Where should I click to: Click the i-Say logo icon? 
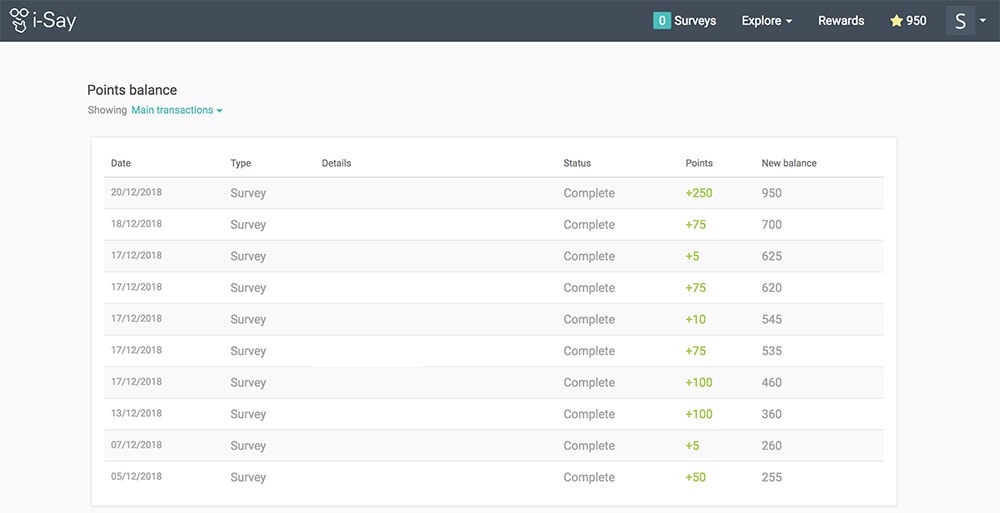[19, 20]
